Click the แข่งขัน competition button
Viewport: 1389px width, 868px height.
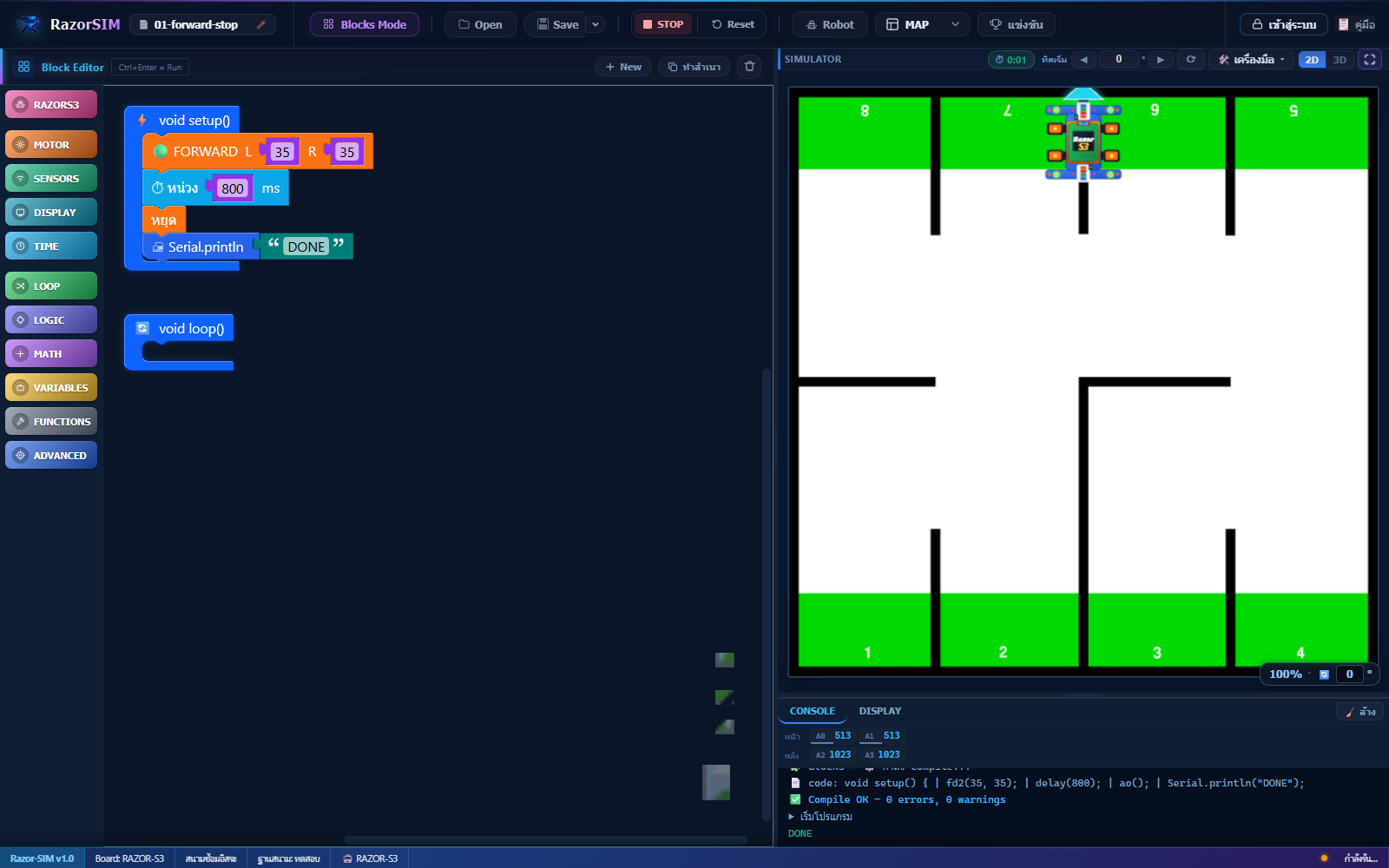click(x=1017, y=24)
